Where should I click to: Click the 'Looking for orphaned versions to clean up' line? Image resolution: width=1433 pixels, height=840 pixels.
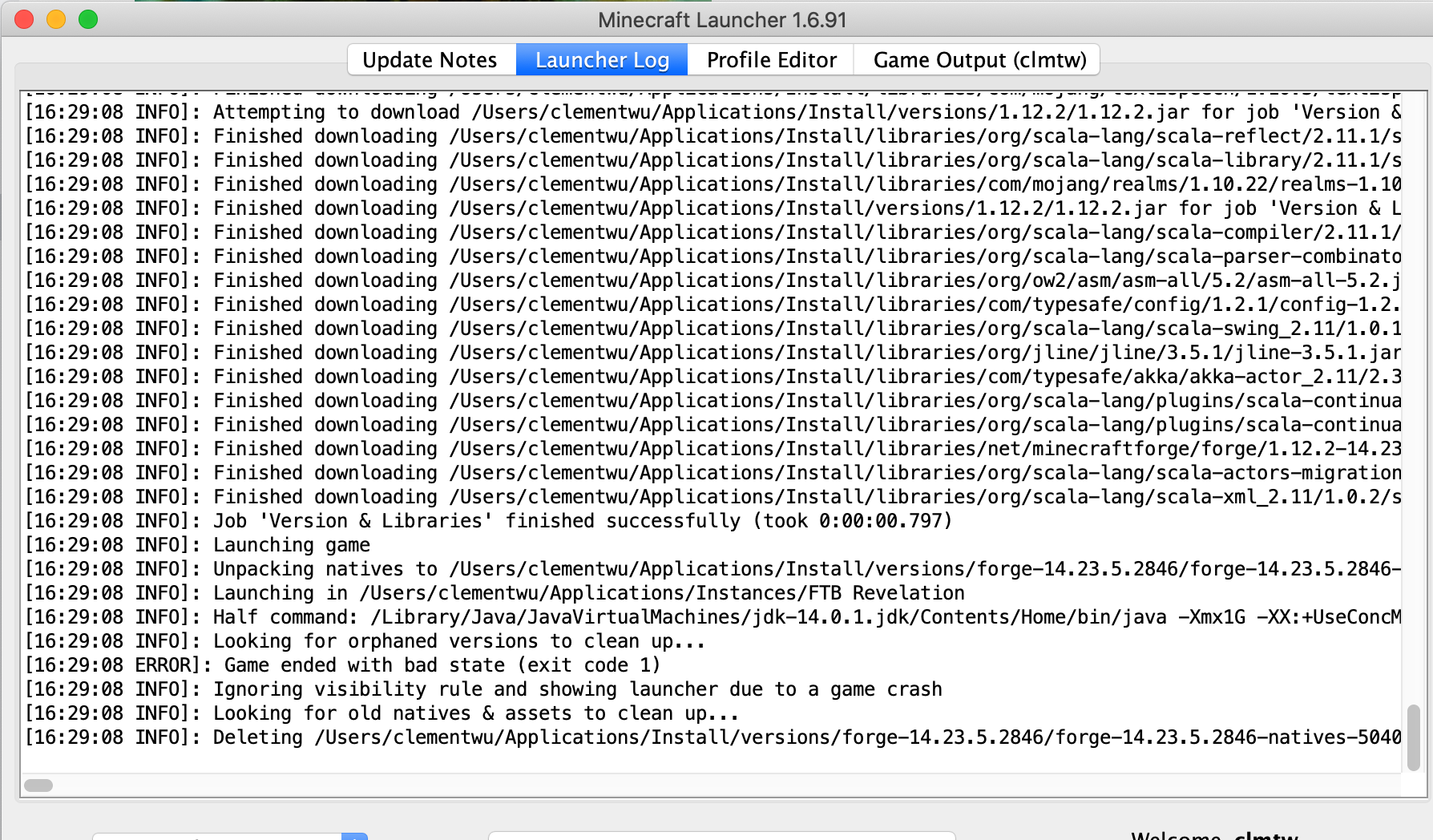click(x=365, y=641)
